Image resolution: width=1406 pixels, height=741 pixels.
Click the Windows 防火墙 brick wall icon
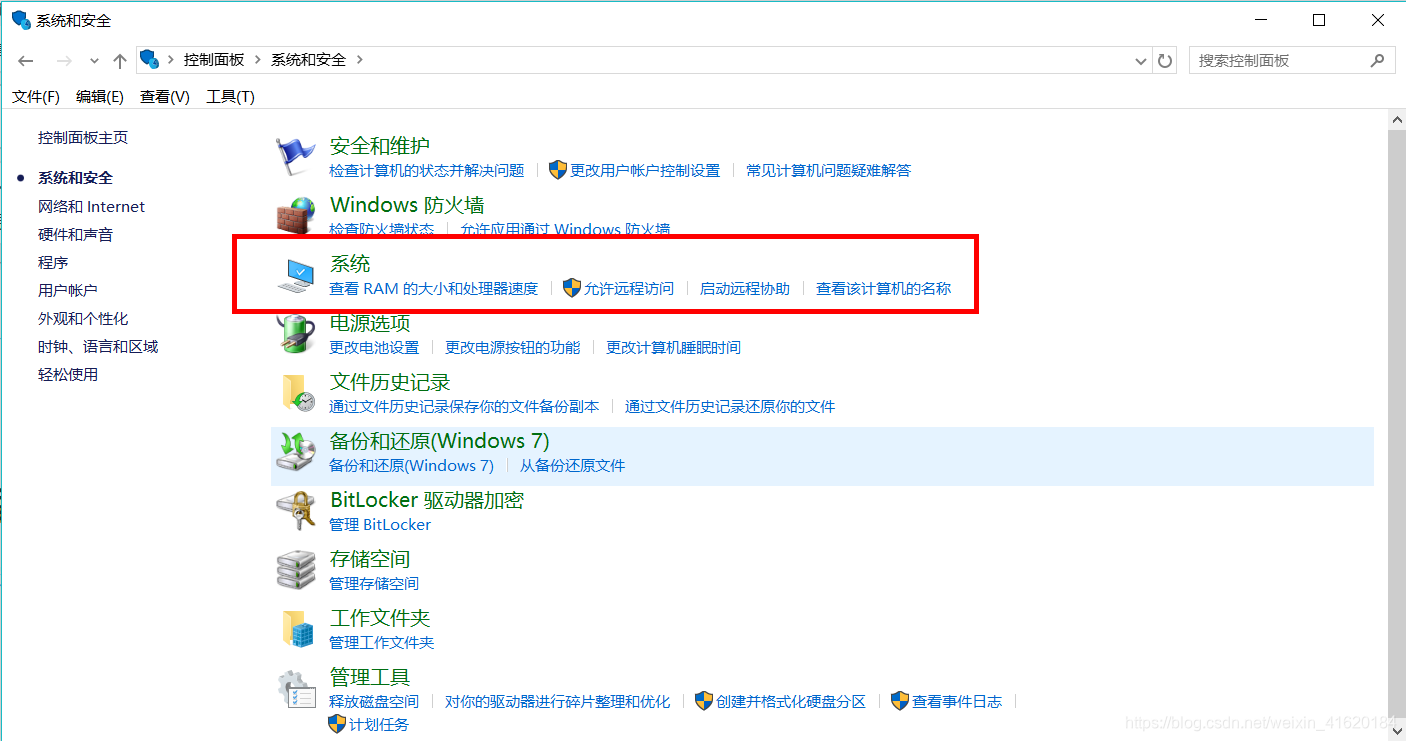click(x=295, y=214)
